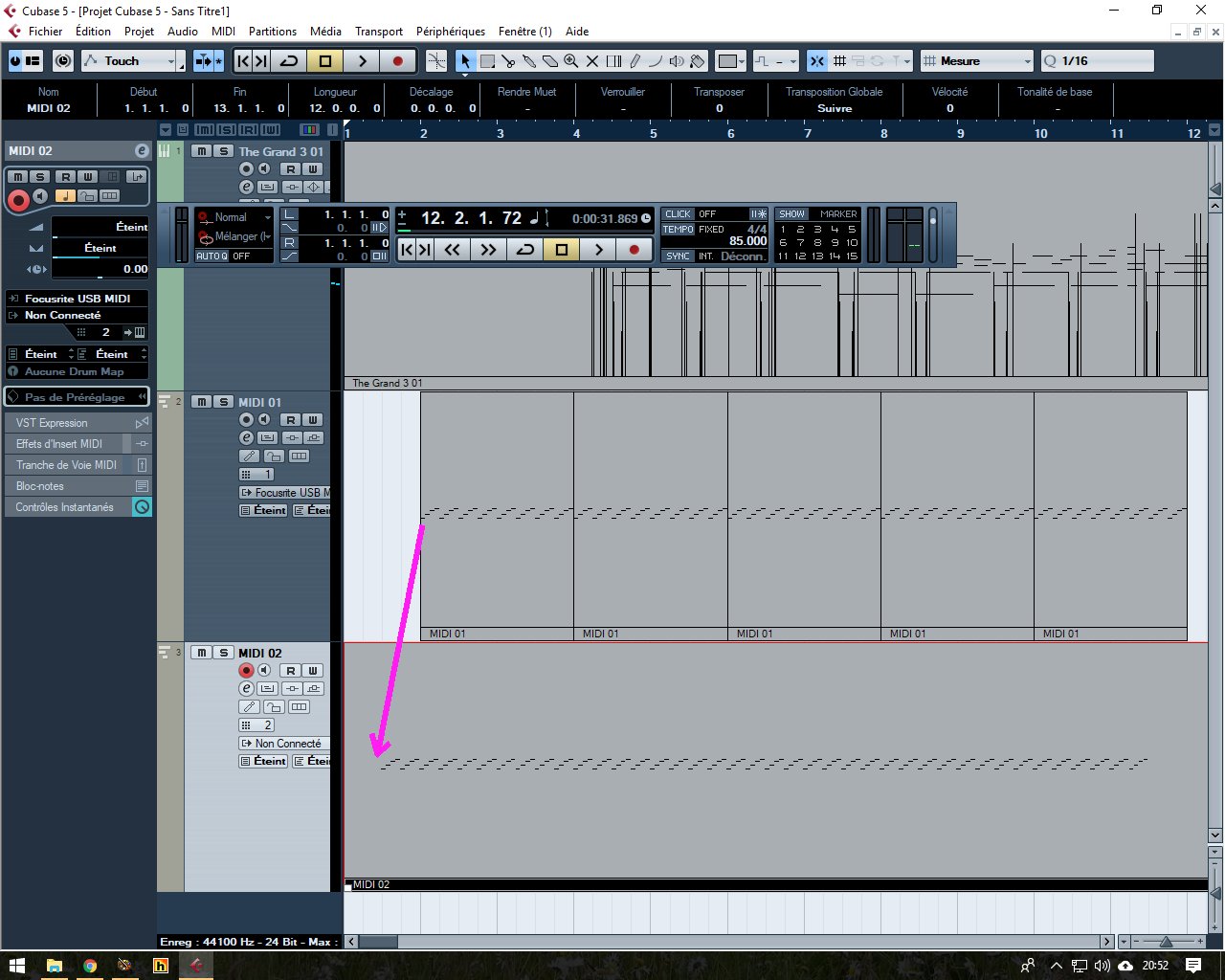Solo the MIDI 01 track
1225x980 pixels.
(223, 402)
